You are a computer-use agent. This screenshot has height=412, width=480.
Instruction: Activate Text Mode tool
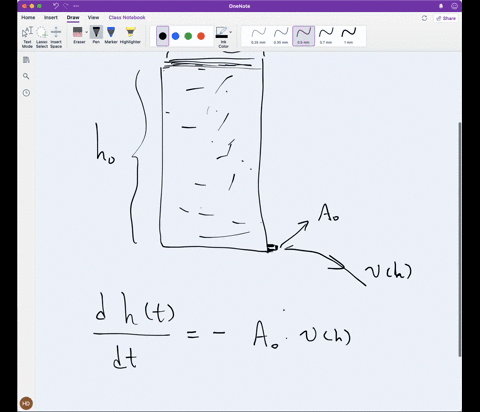click(27, 37)
